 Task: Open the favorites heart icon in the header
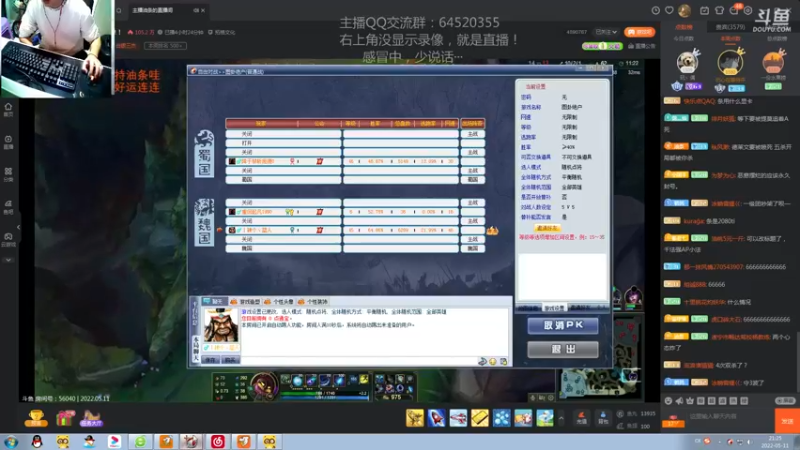[669, 10]
